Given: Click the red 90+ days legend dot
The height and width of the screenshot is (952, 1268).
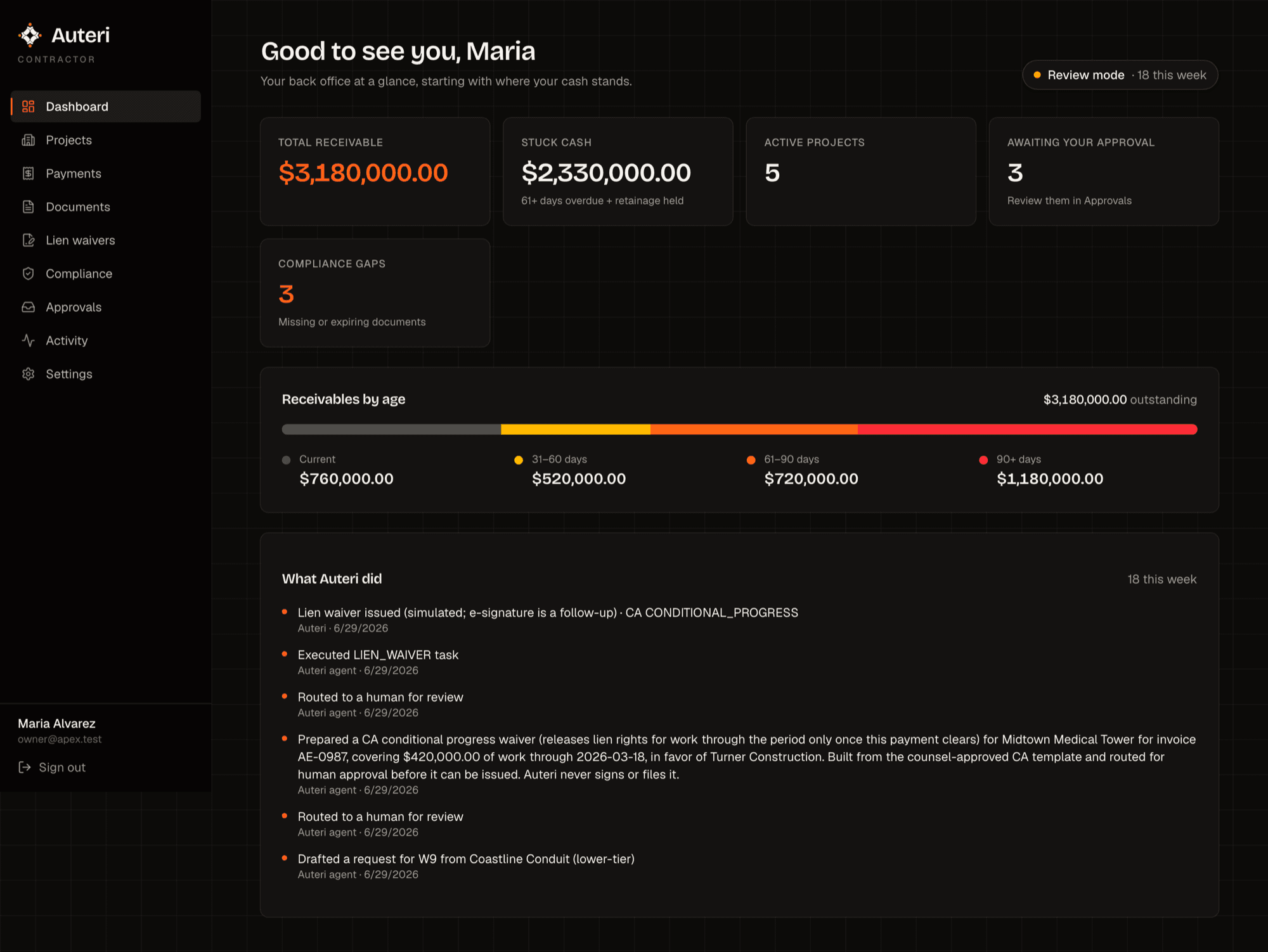Looking at the screenshot, I should (983, 460).
